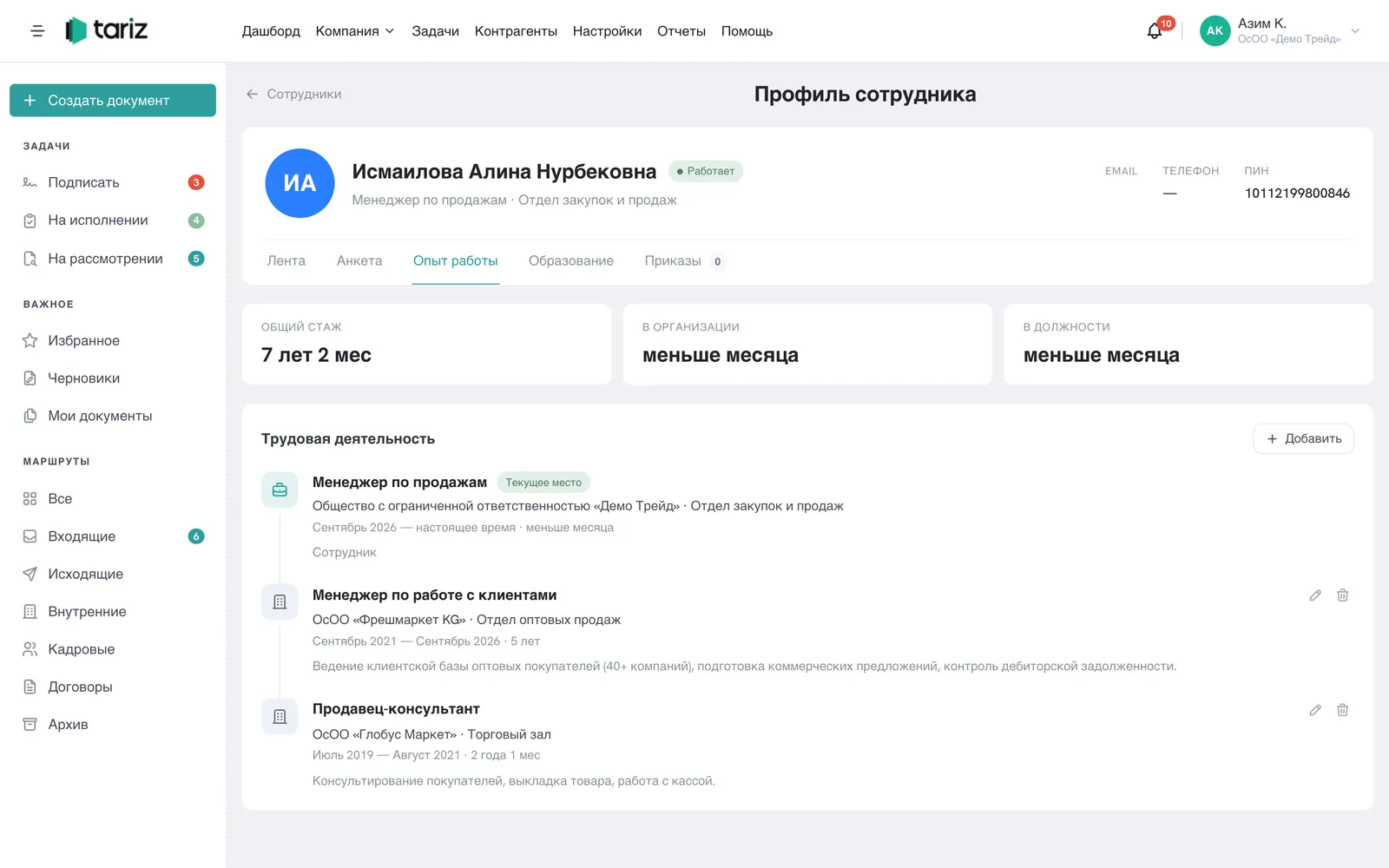This screenshot has width=1389, height=868.
Task: Open На исполнении in sidebar
Action: coord(113,220)
